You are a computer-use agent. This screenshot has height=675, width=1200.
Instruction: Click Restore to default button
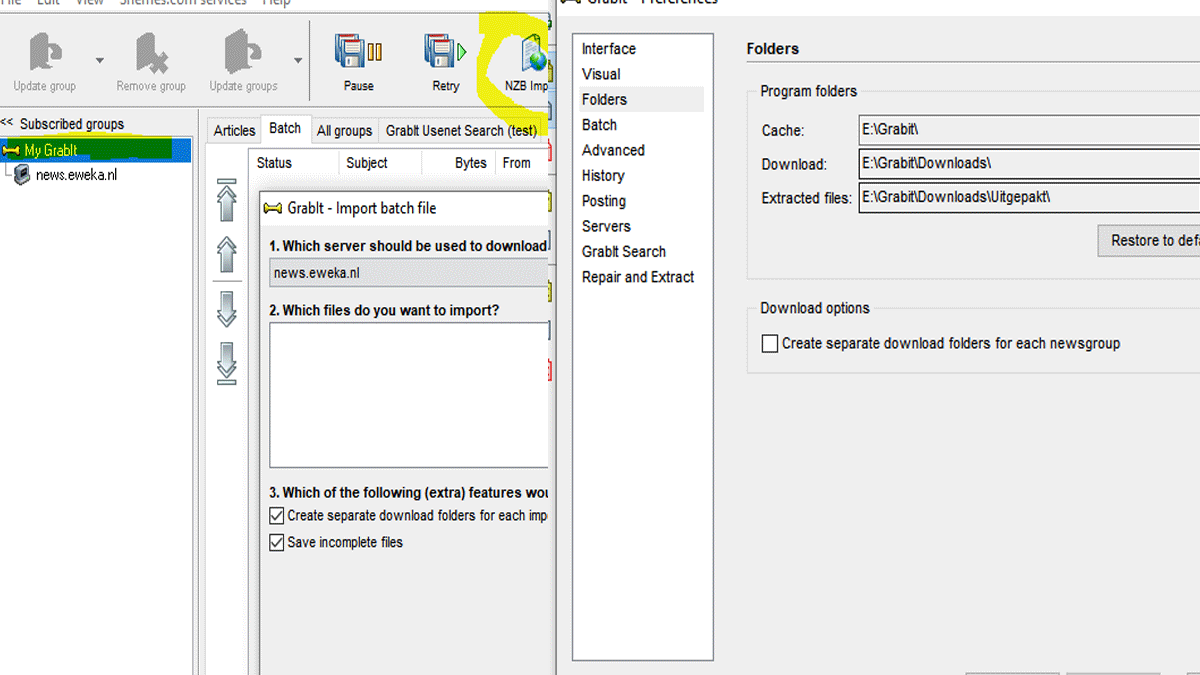[x=1150, y=241]
